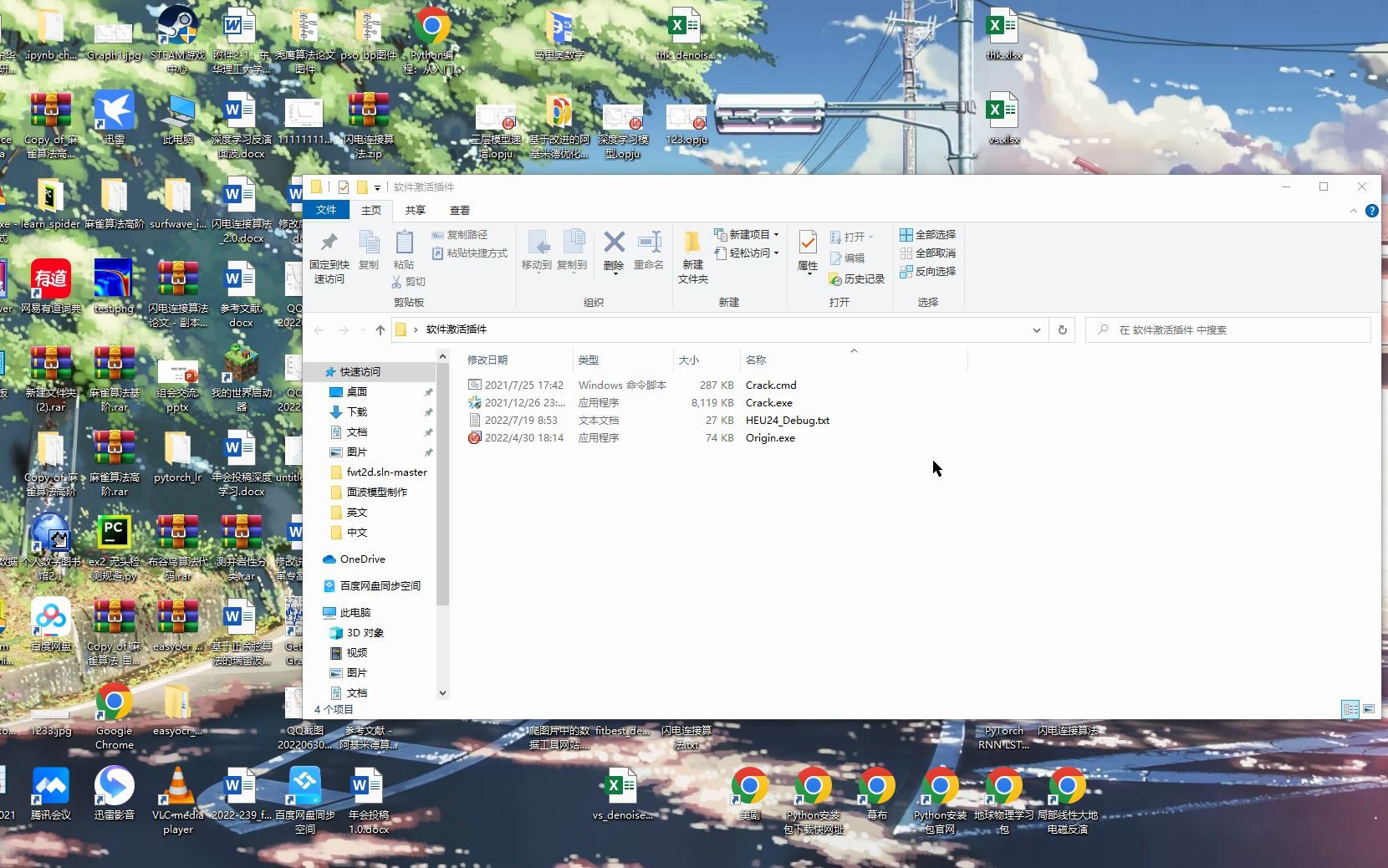The image size is (1388, 868).
Task: Open 面波模型制作 folder in navigation pane
Action: [377, 493]
